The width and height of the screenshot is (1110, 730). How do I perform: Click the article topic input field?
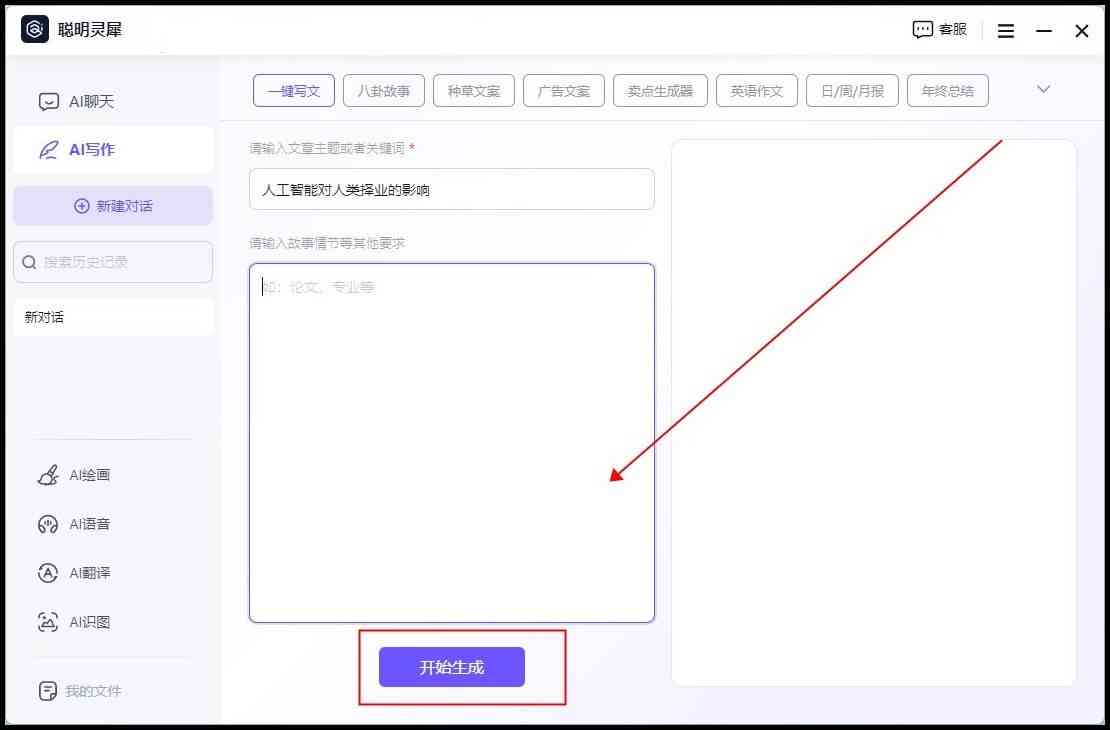tap(451, 189)
